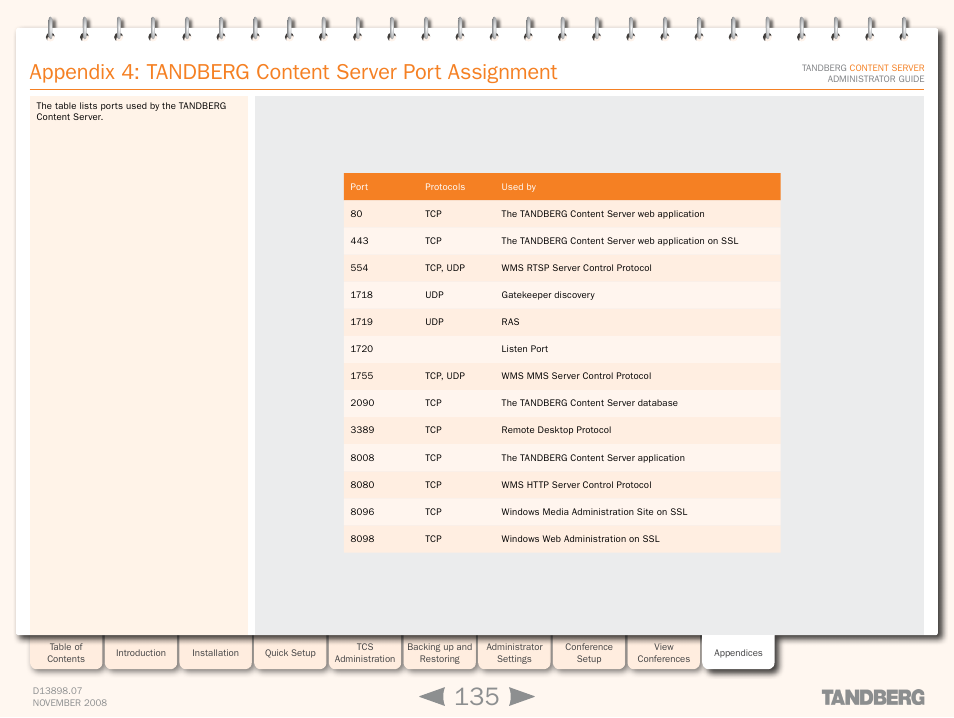Viewport: 954px width, 718px height.
Task: Open the Conference Setup tab
Action: click(x=589, y=652)
